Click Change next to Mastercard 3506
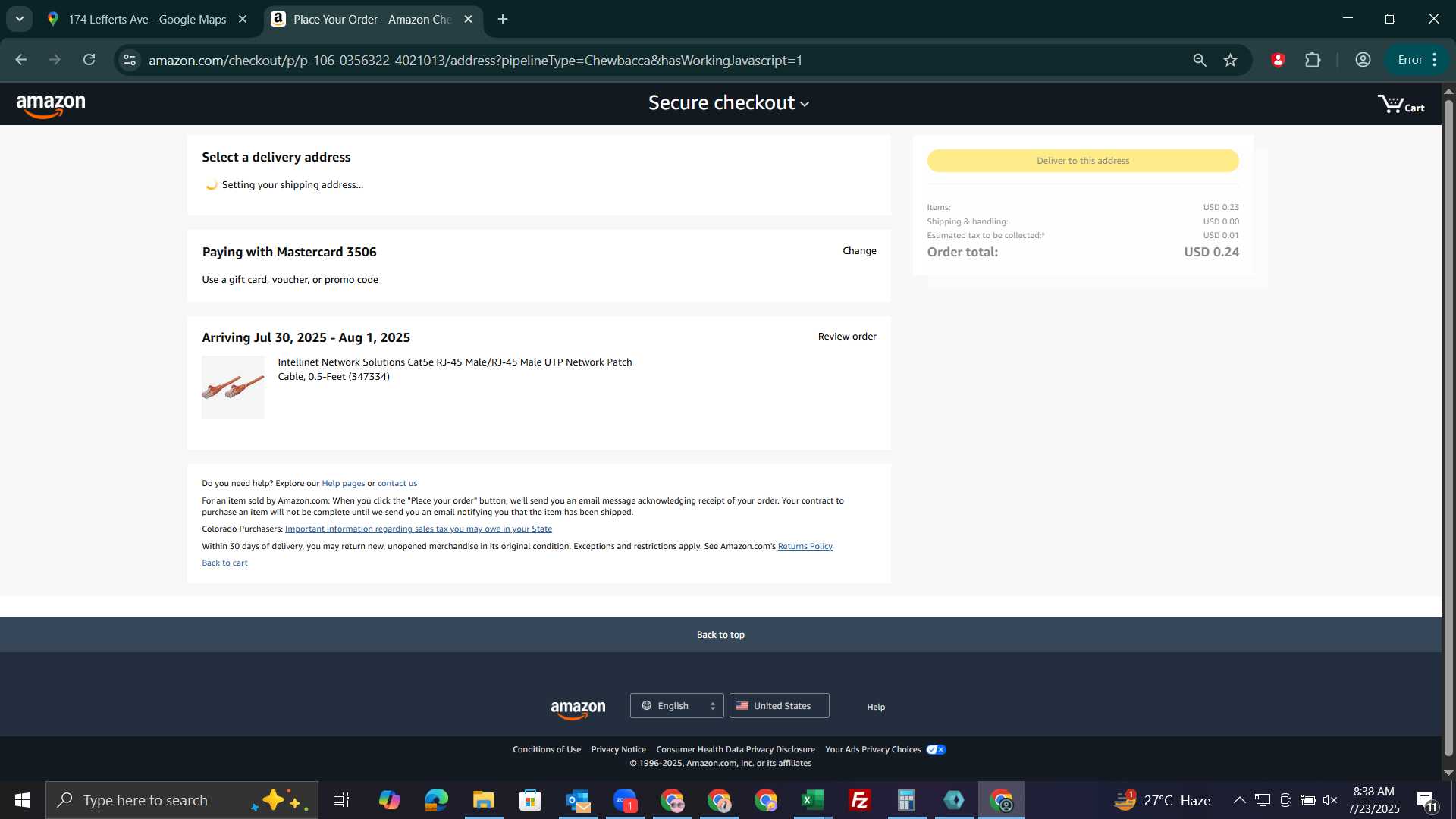Viewport: 1456px width, 819px height. coord(859,251)
